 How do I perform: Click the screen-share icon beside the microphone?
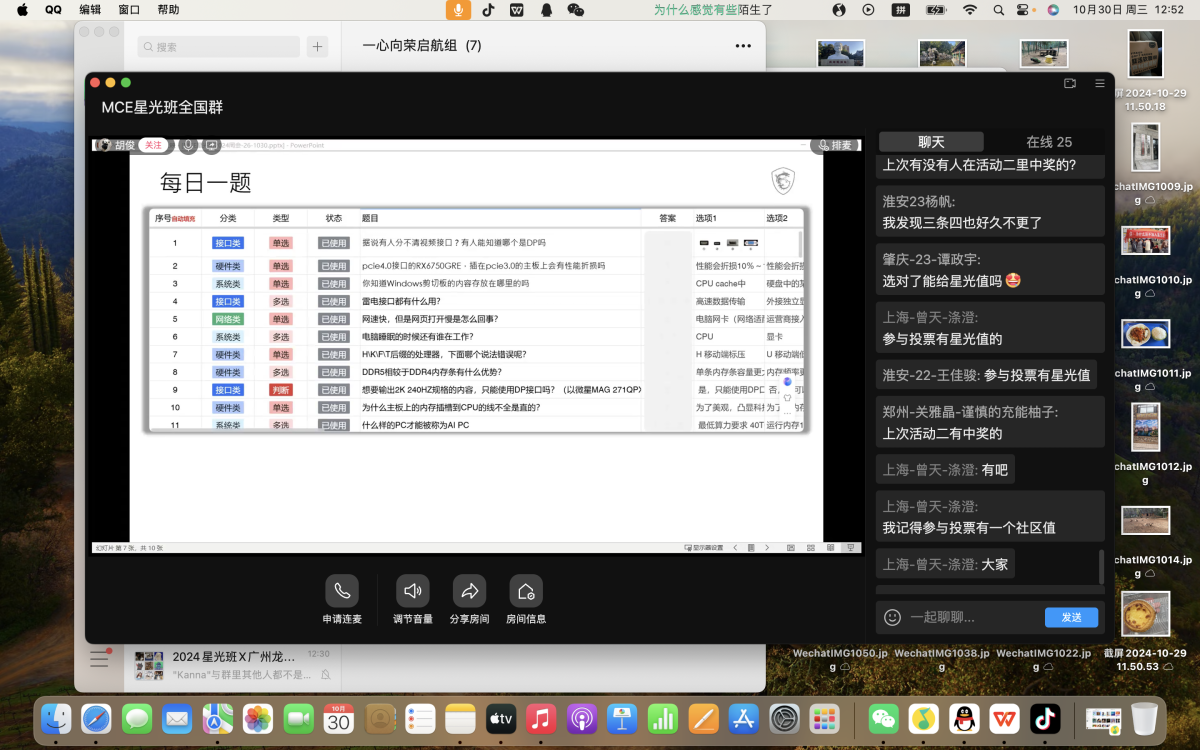(x=211, y=145)
